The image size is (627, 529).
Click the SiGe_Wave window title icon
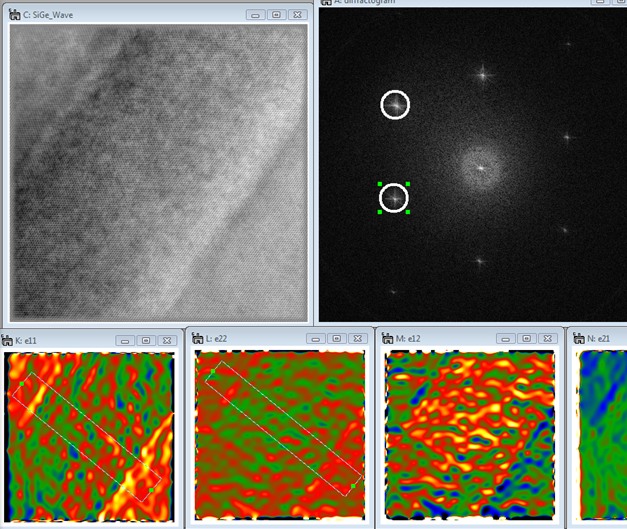coord(13,15)
